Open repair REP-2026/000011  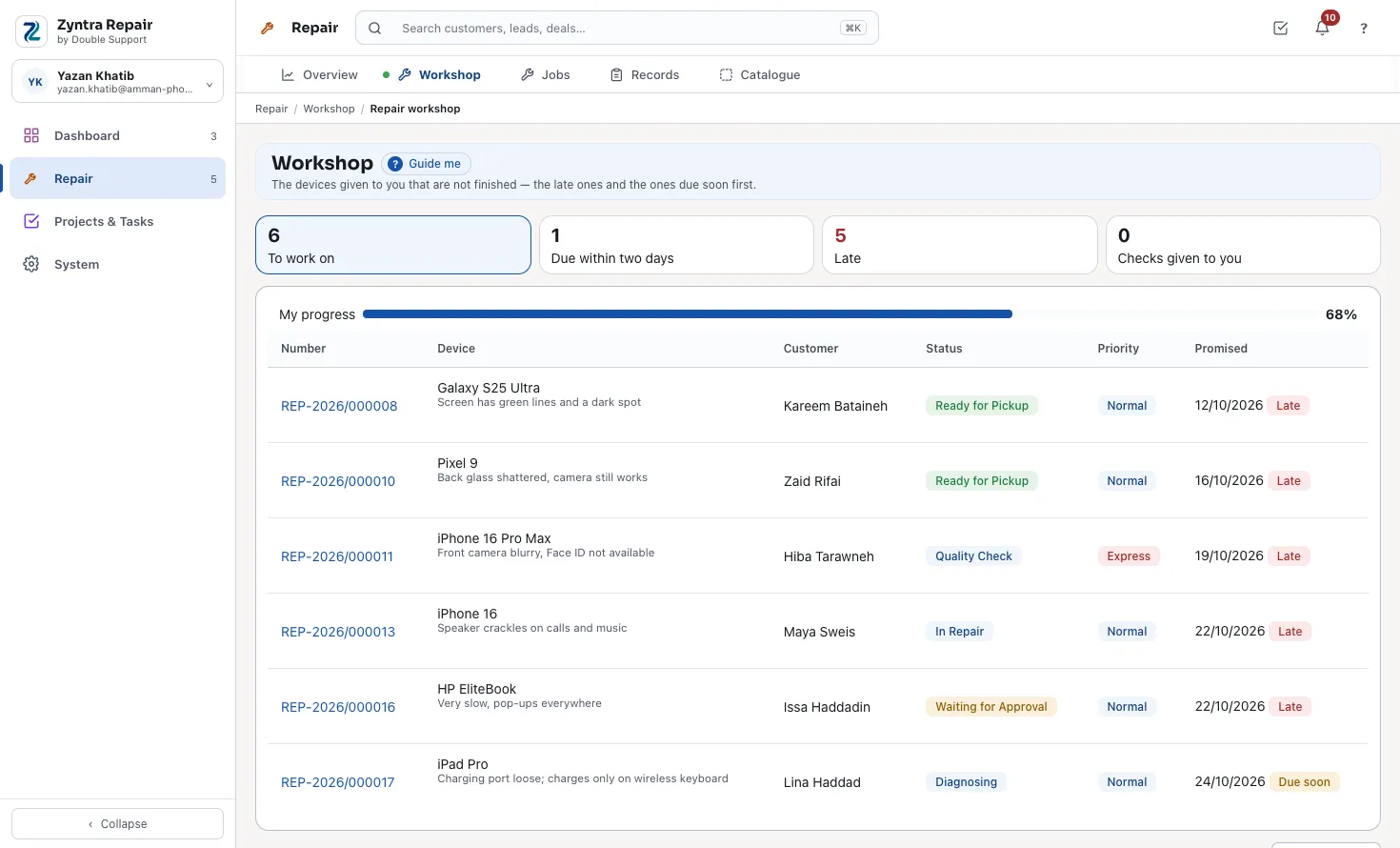(337, 556)
